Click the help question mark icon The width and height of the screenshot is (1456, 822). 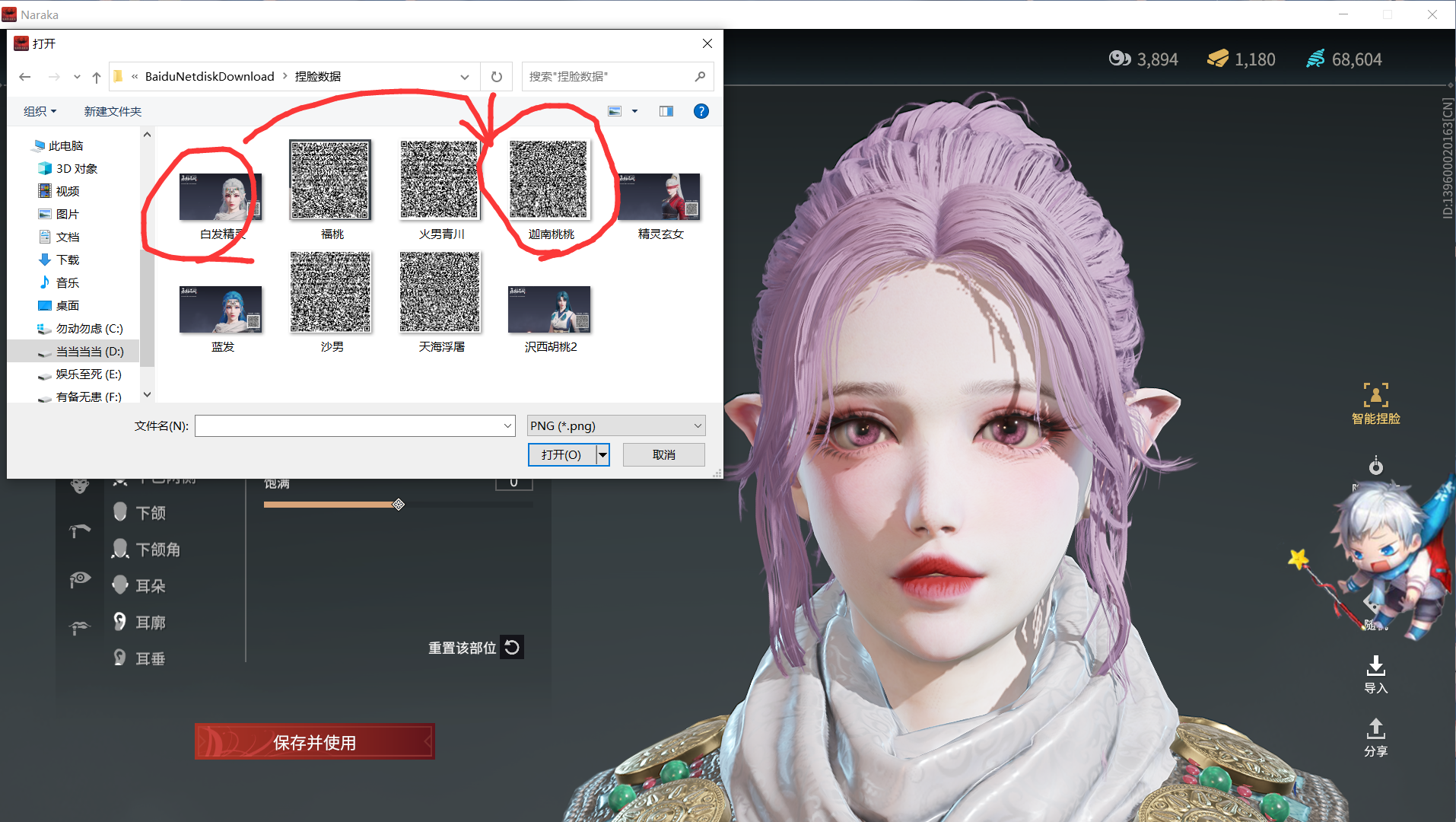(x=701, y=111)
